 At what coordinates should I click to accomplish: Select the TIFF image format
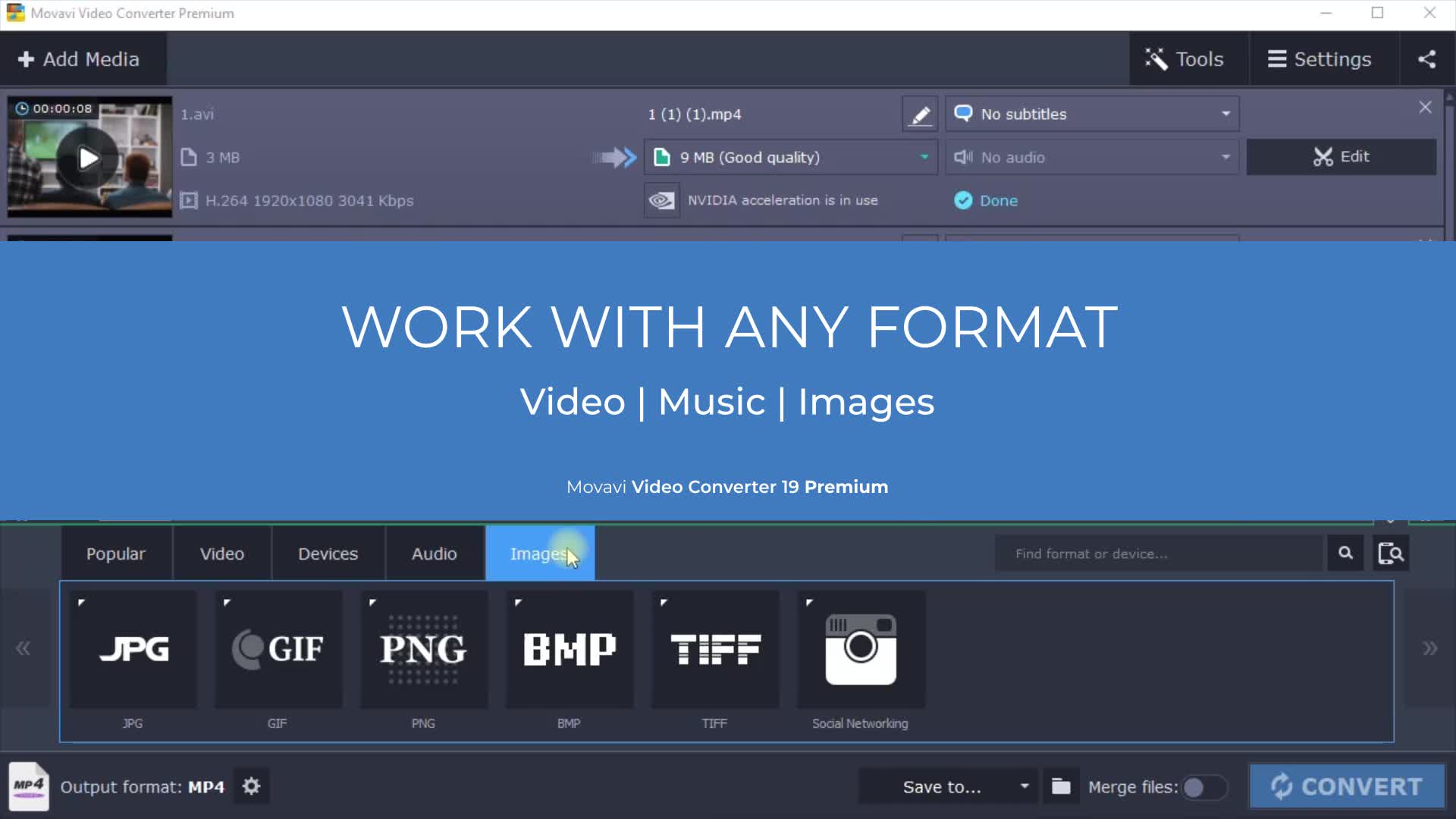point(715,649)
